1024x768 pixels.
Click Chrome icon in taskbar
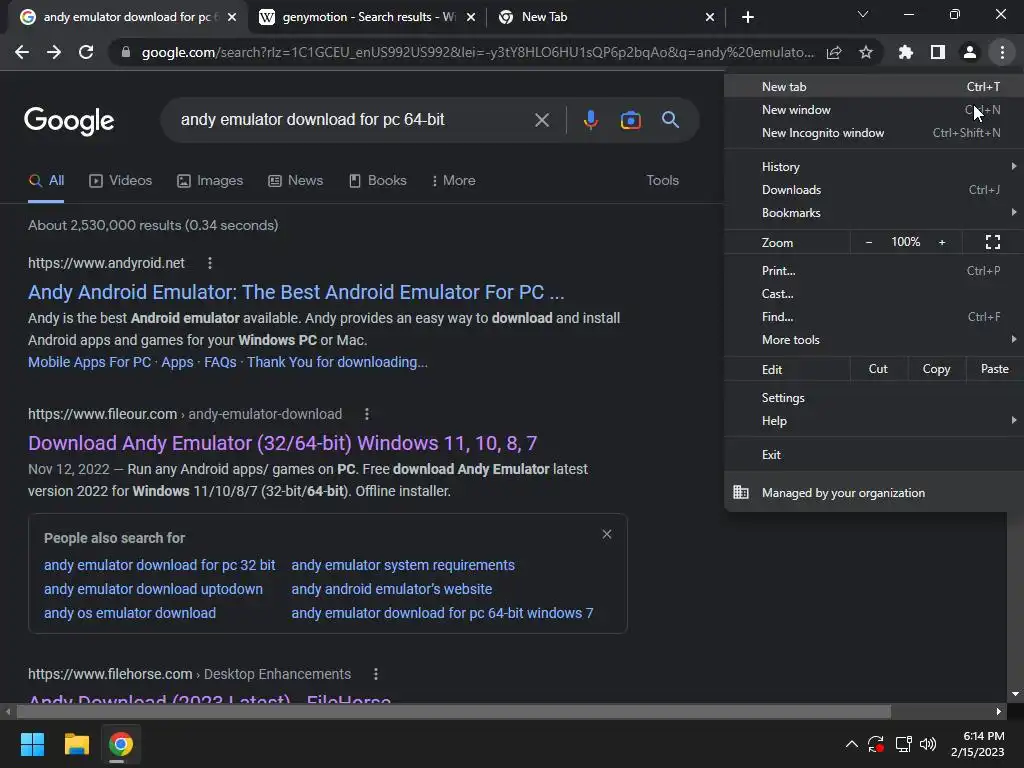click(x=121, y=744)
